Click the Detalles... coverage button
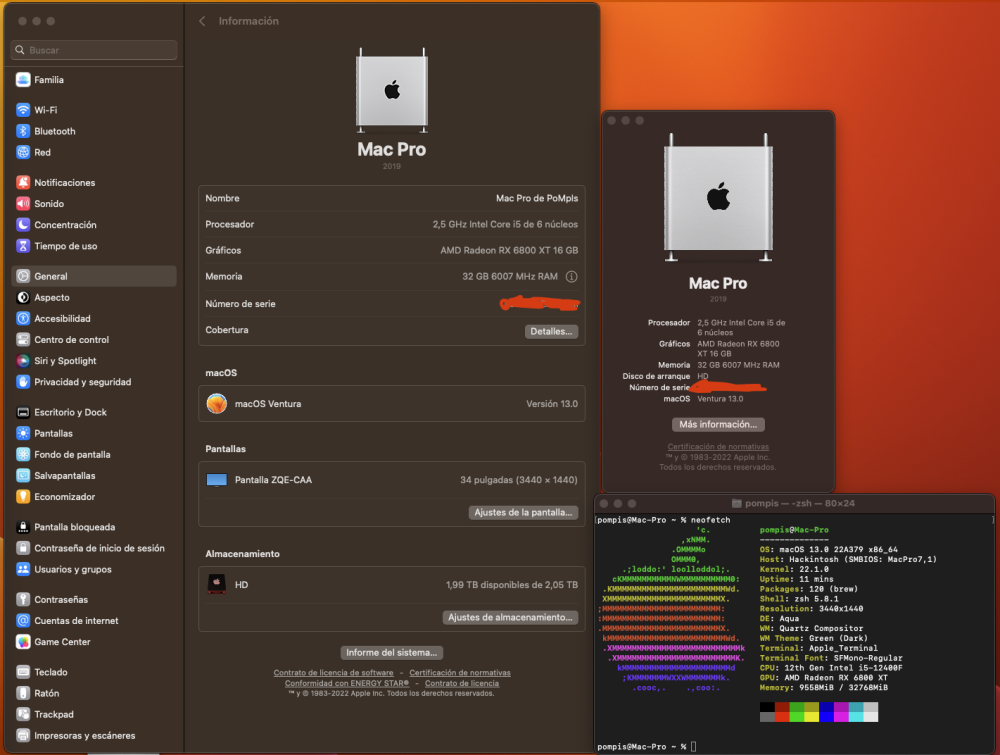Image resolution: width=1000 pixels, height=755 pixels. [551, 331]
